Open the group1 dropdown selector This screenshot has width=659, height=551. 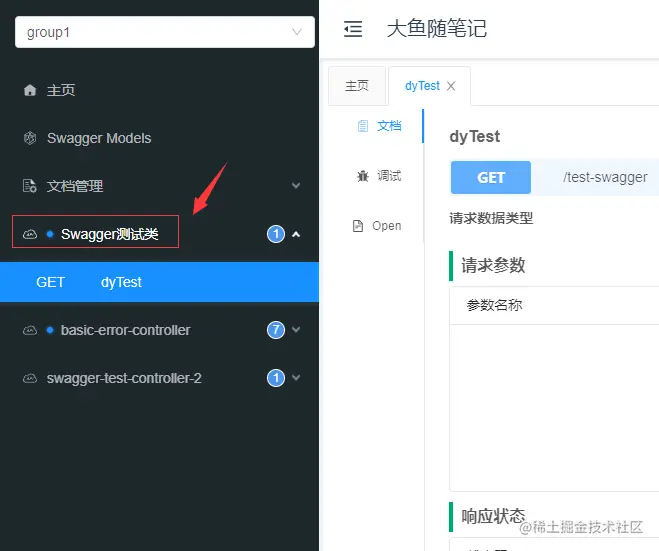point(165,32)
